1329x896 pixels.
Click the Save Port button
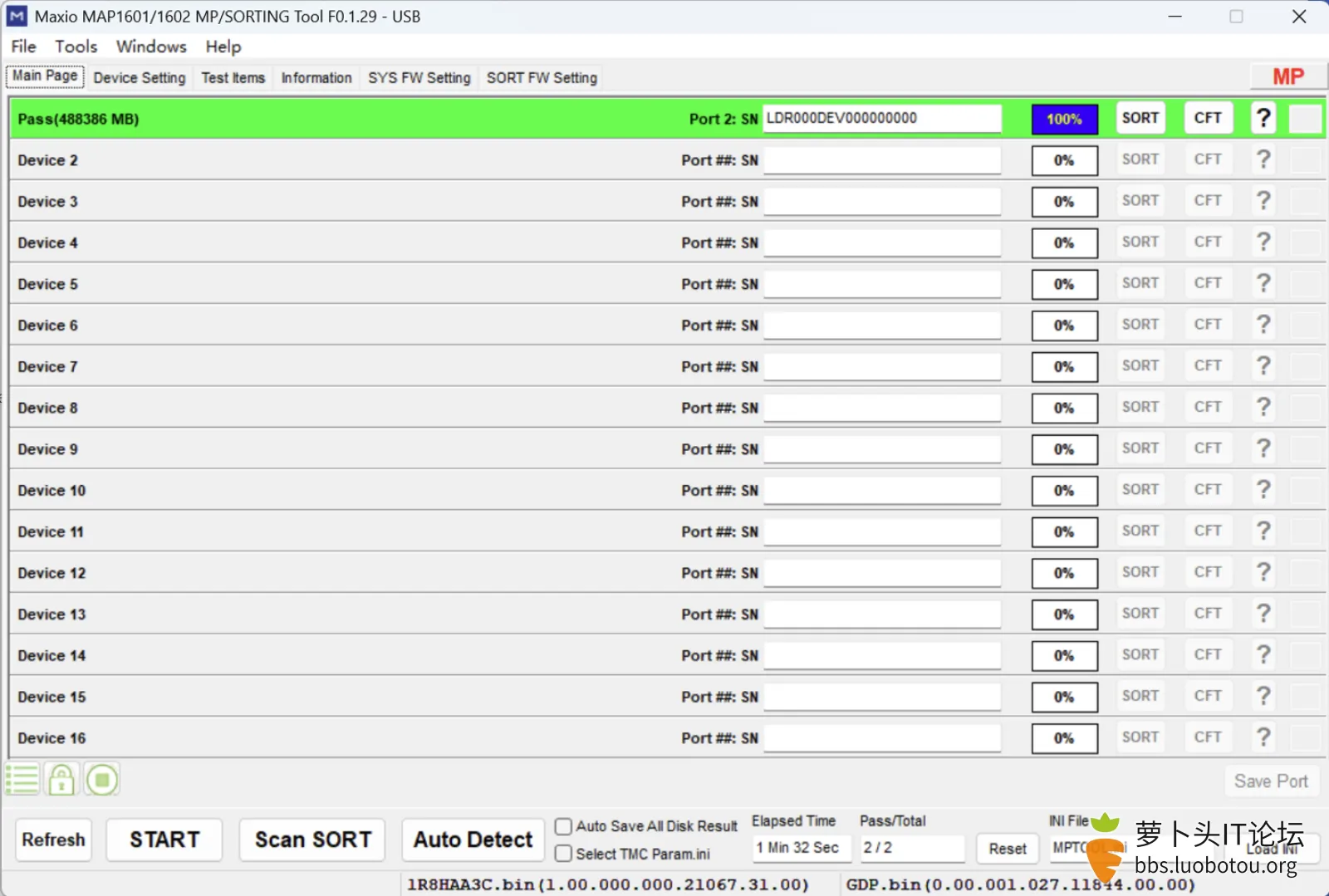(x=1271, y=781)
